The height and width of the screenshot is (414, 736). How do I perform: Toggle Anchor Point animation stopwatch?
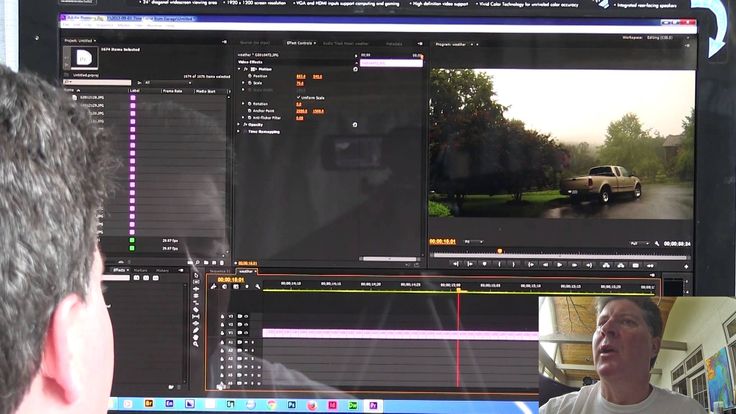(x=250, y=111)
